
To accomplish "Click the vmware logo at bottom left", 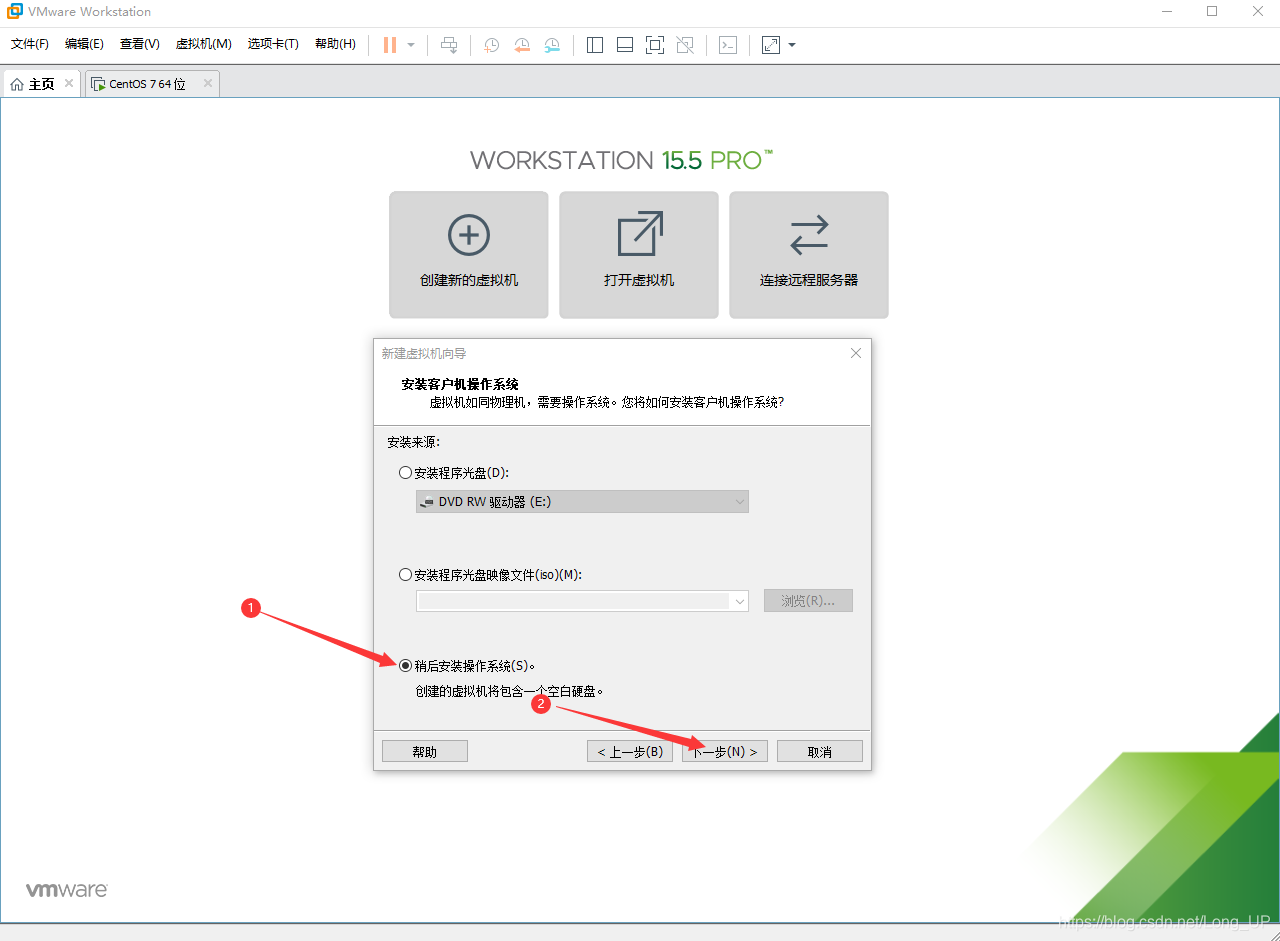I will point(67,890).
